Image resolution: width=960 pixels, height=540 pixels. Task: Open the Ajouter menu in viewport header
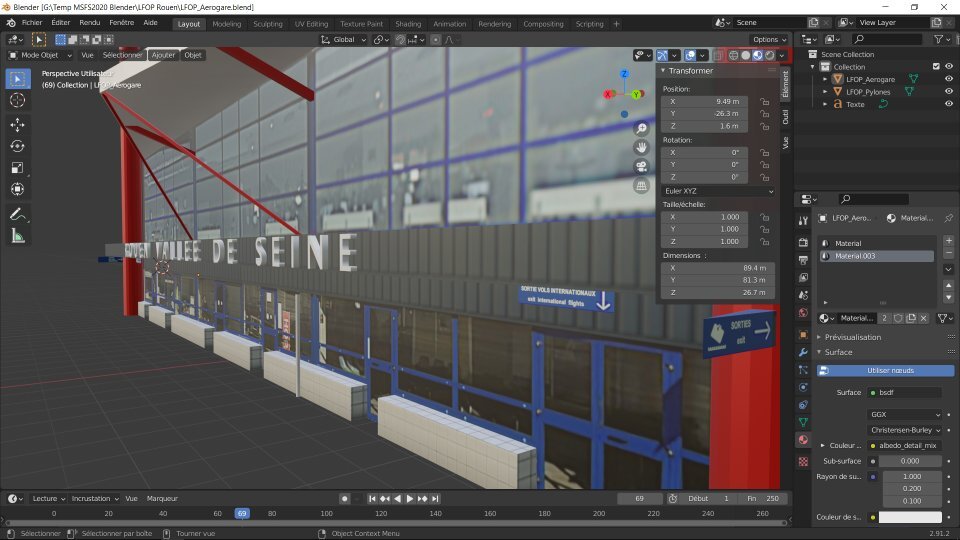tap(162, 55)
